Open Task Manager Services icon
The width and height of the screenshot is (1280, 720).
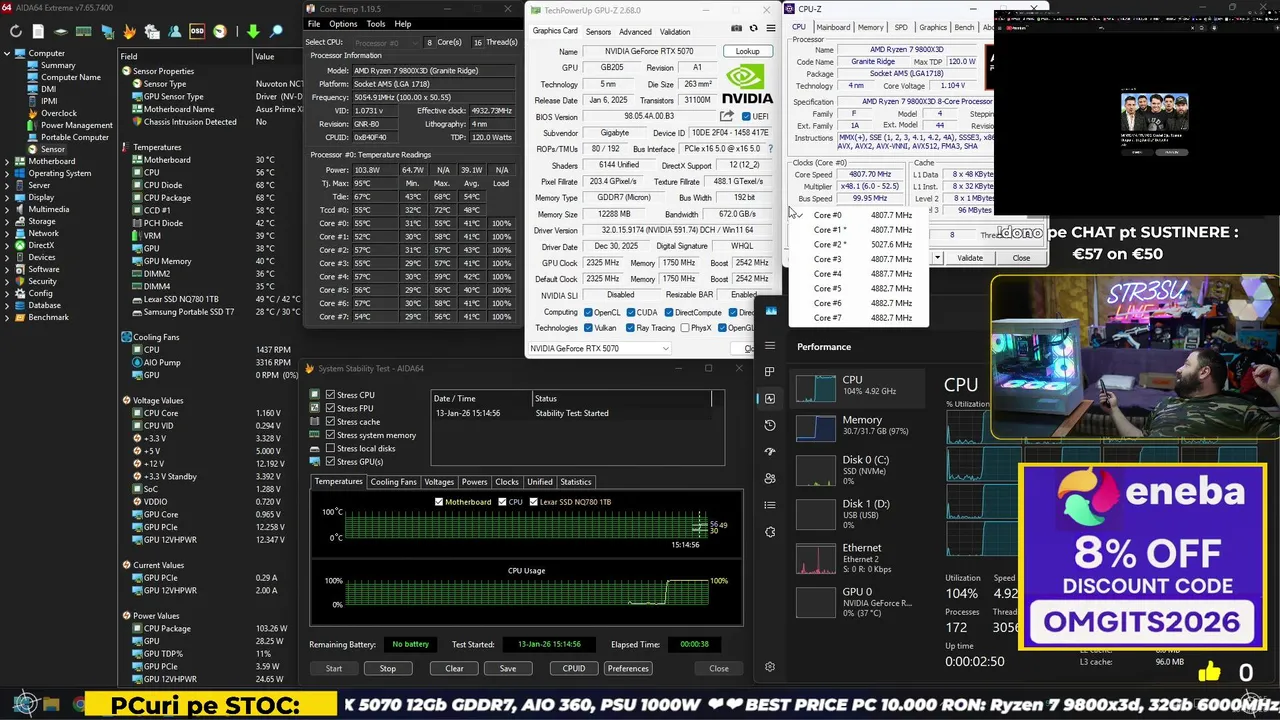point(770,532)
